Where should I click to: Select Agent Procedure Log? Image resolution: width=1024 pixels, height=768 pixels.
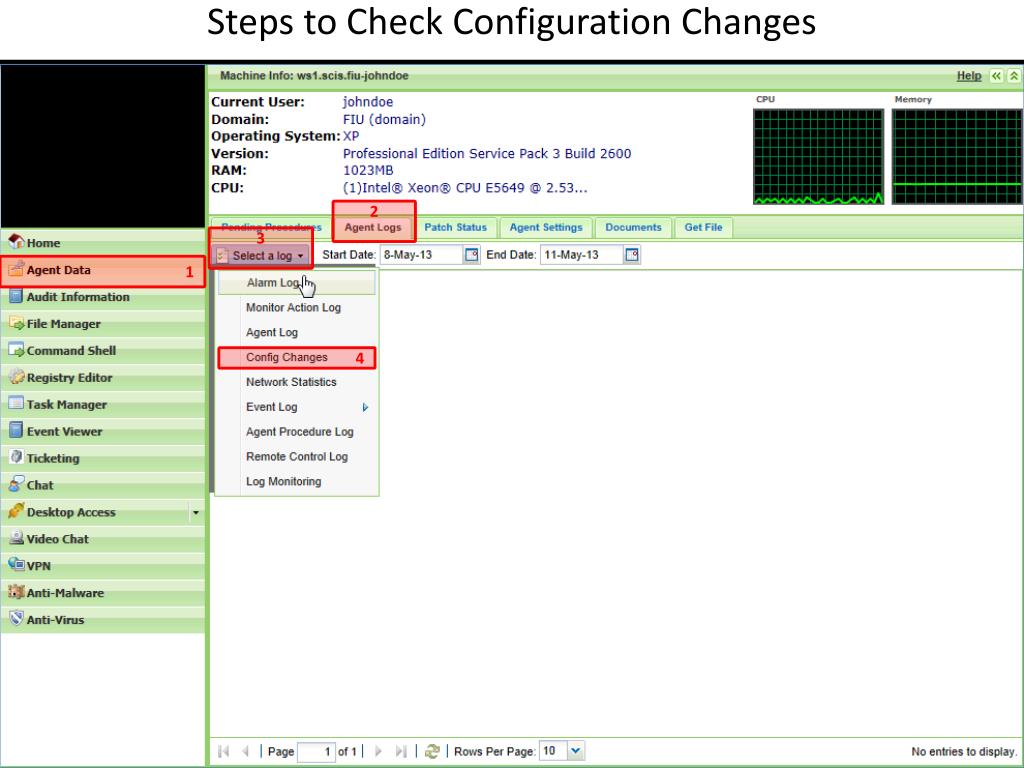297,432
